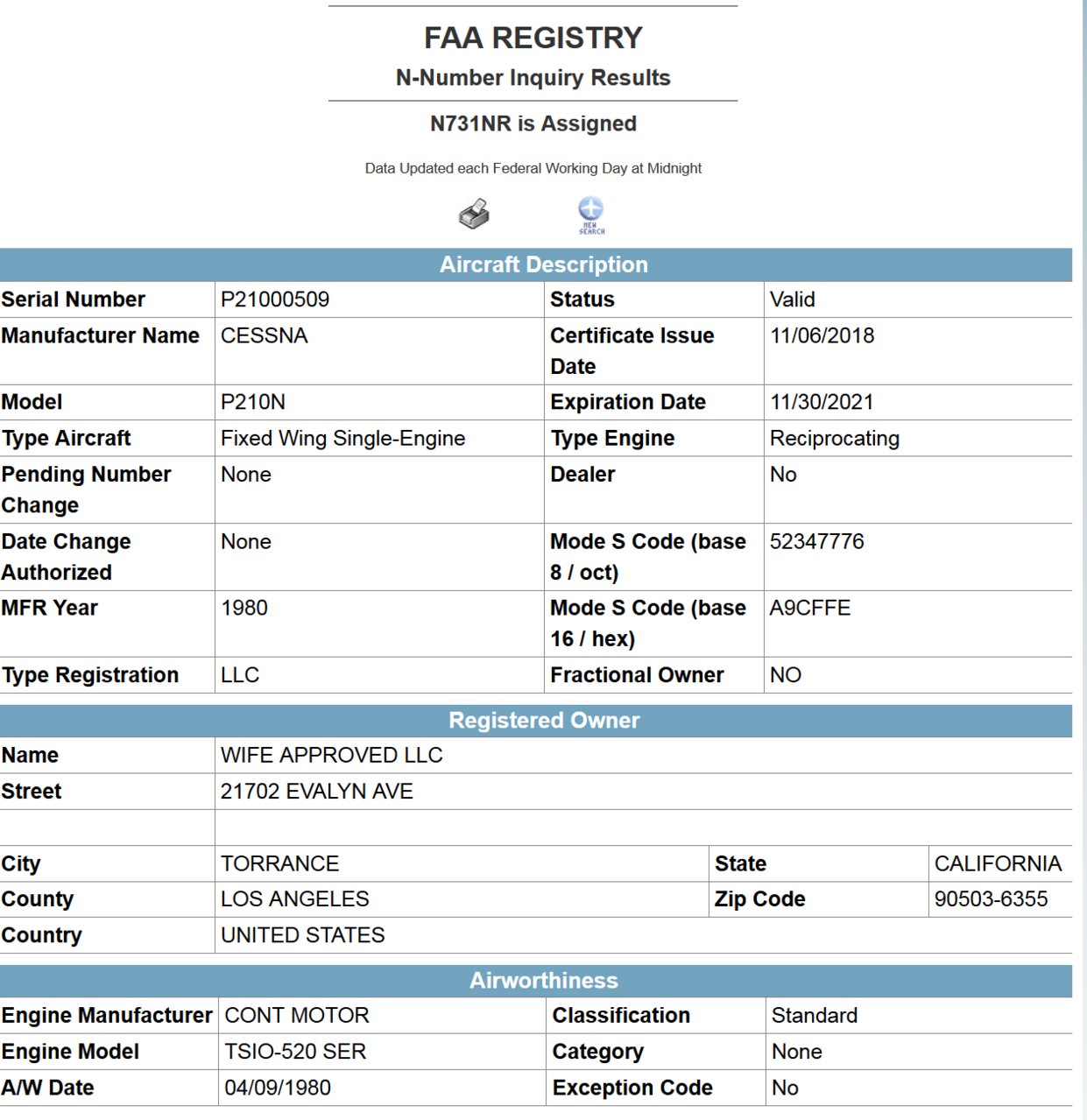Select the 'Data Updated each Federal Working Day' note
1087x1120 pixels.
point(533,168)
